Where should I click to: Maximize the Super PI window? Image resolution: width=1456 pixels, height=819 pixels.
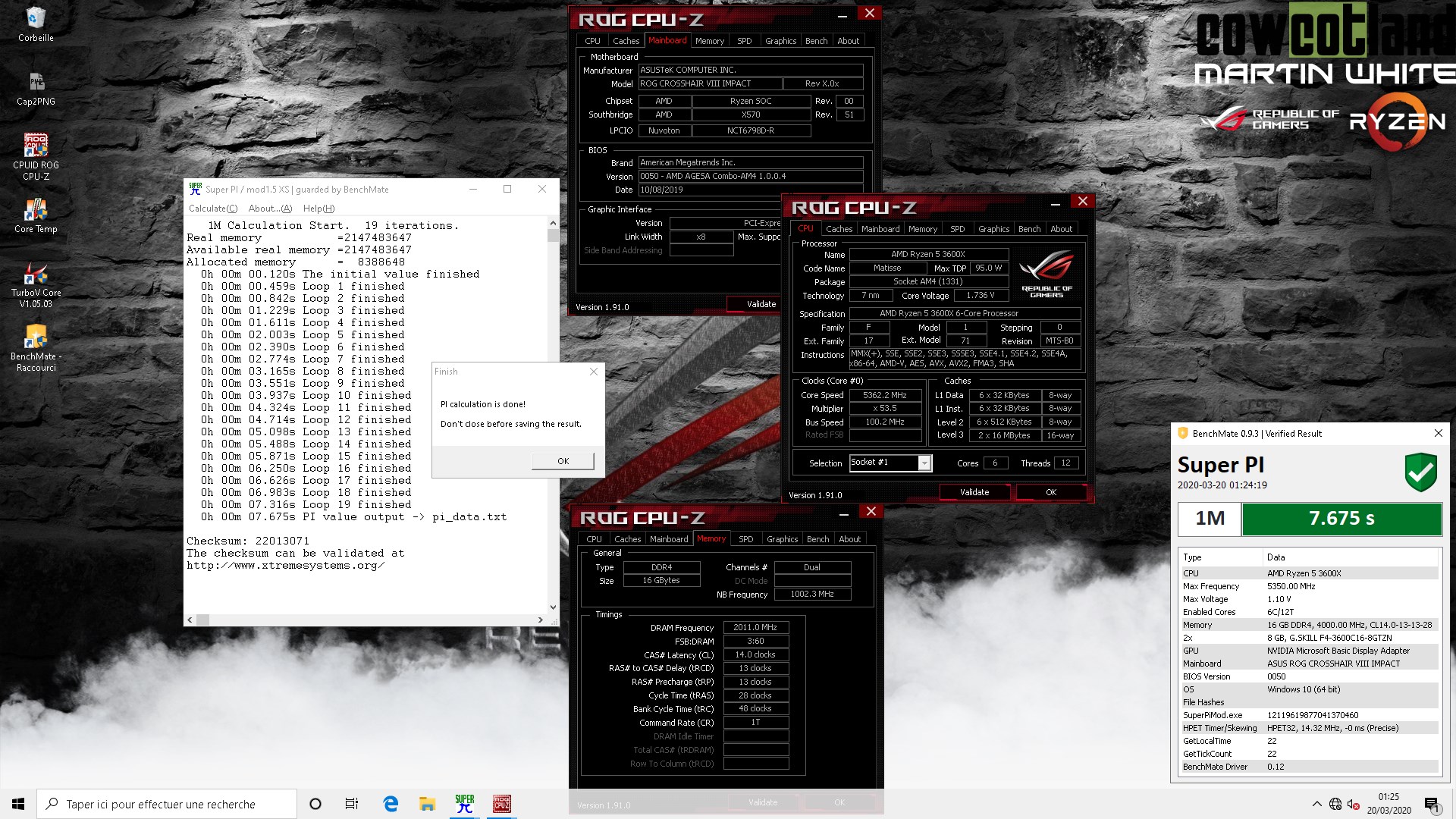coord(507,189)
